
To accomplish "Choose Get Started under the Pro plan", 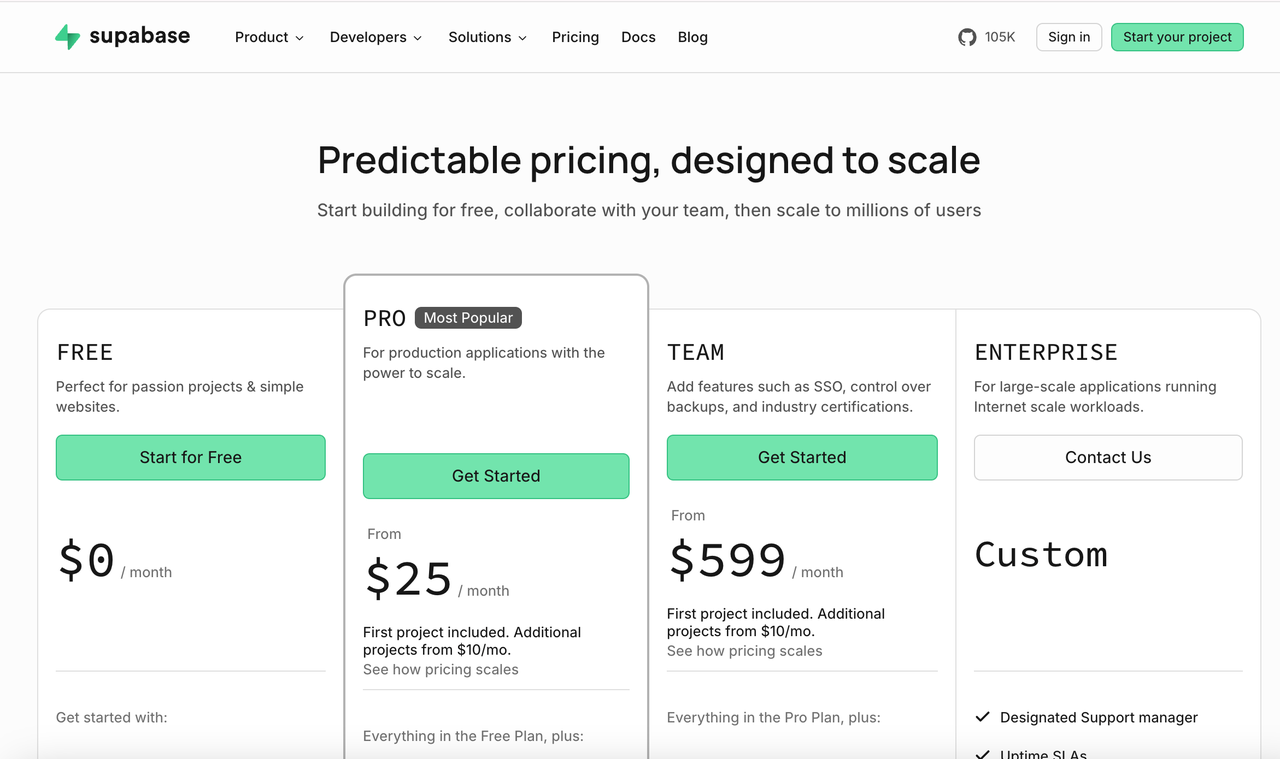I will point(496,476).
